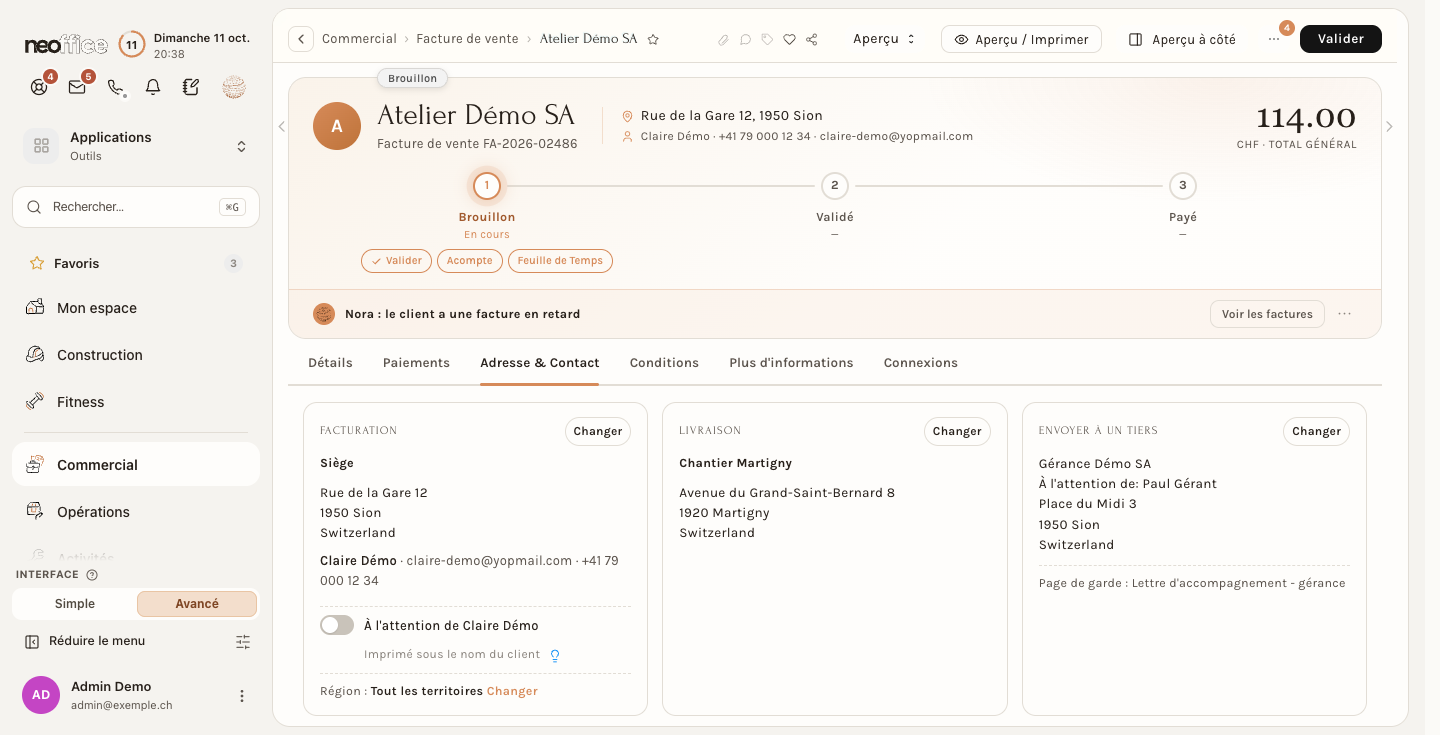Screen dimensions: 1440x735
Task: Change the Envoyer à un tiers address
Action: (x=1316, y=431)
